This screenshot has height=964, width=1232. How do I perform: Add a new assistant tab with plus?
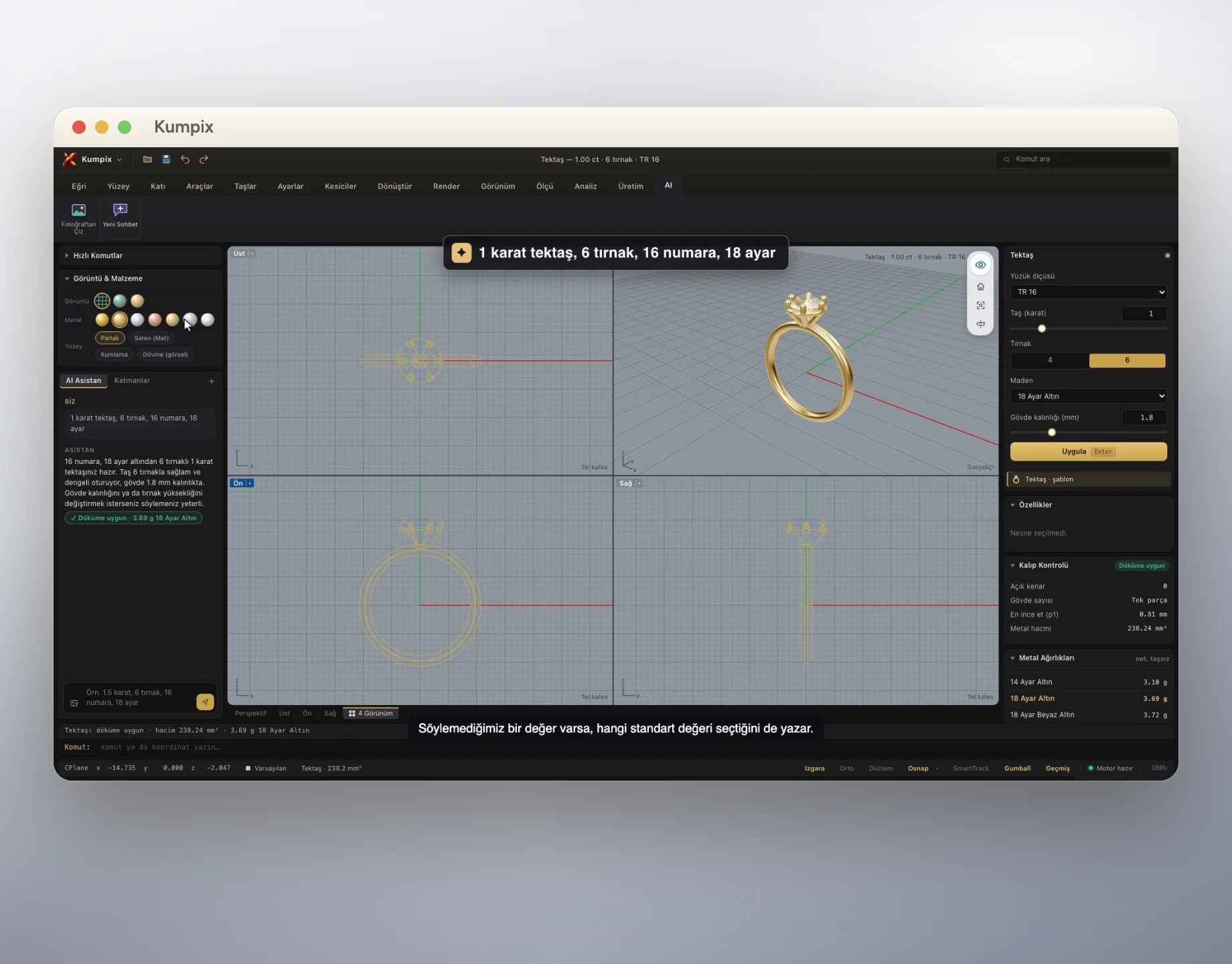coord(212,381)
